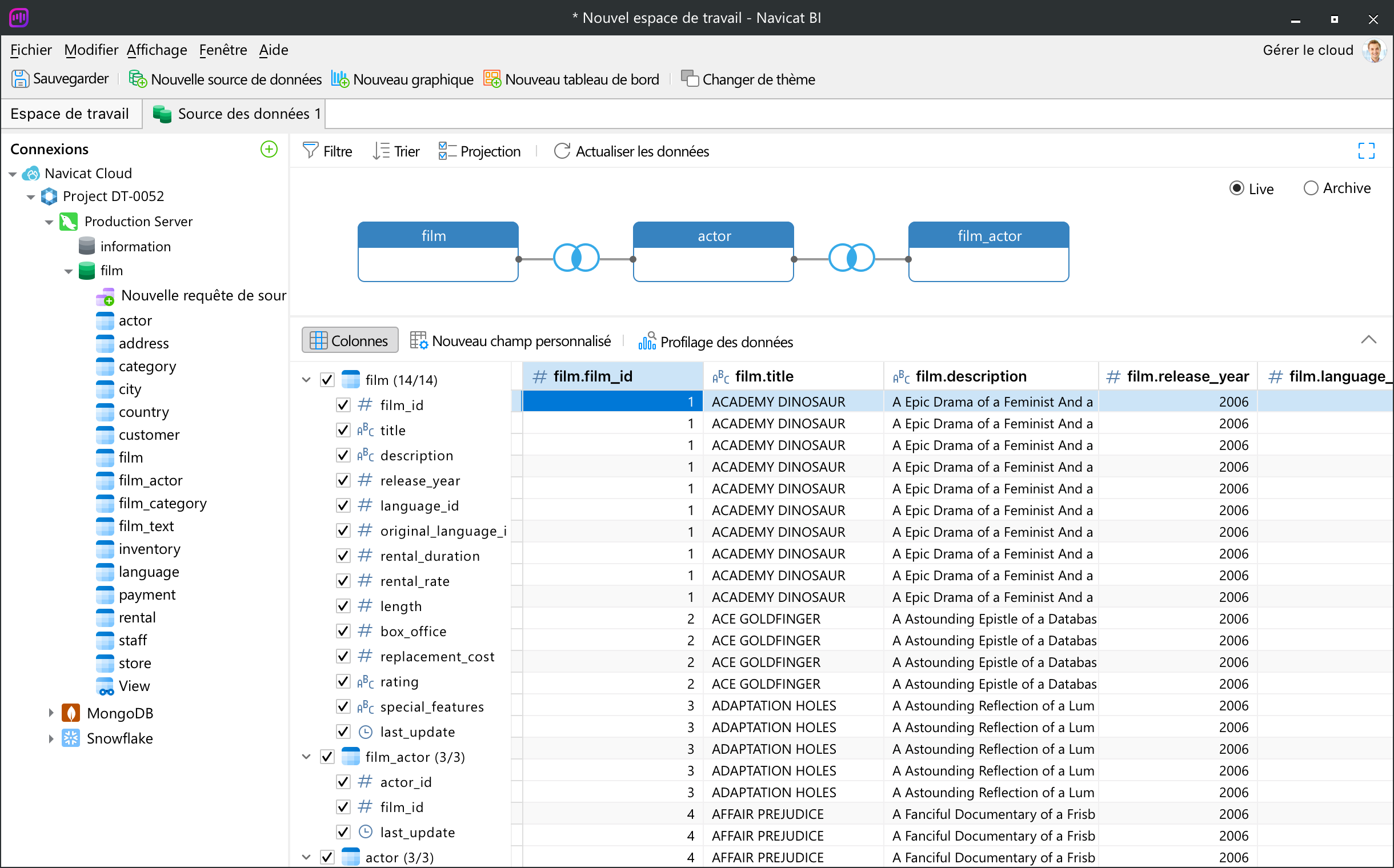
Task: Select the Archive radio button
Action: click(x=1310, y=188)
